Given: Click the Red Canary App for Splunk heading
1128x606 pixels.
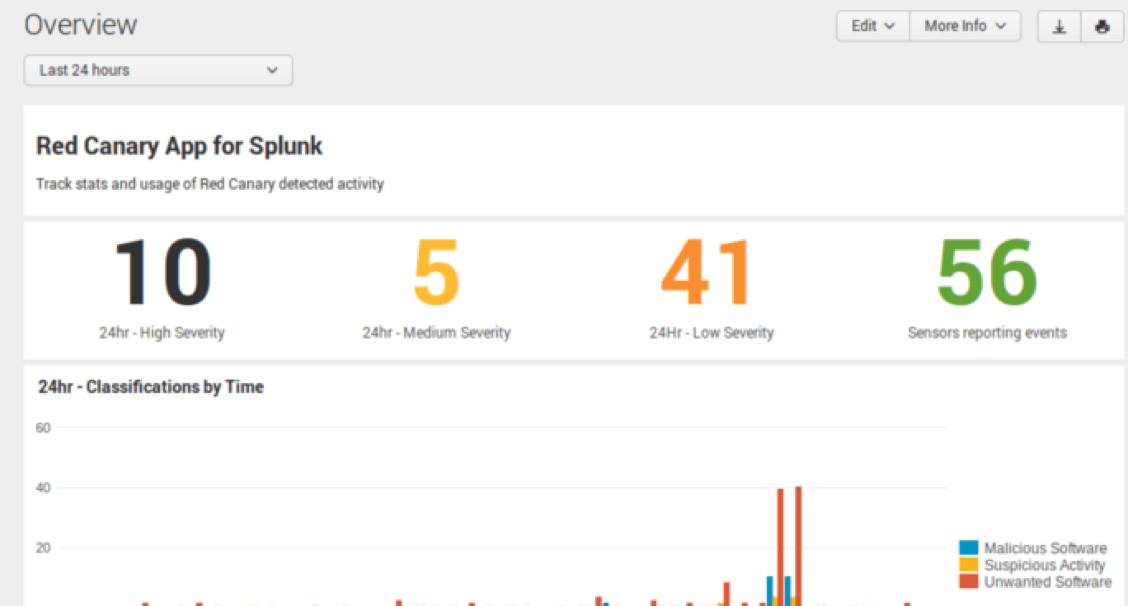Looking at the screenshot, I should tap(179, 146).
